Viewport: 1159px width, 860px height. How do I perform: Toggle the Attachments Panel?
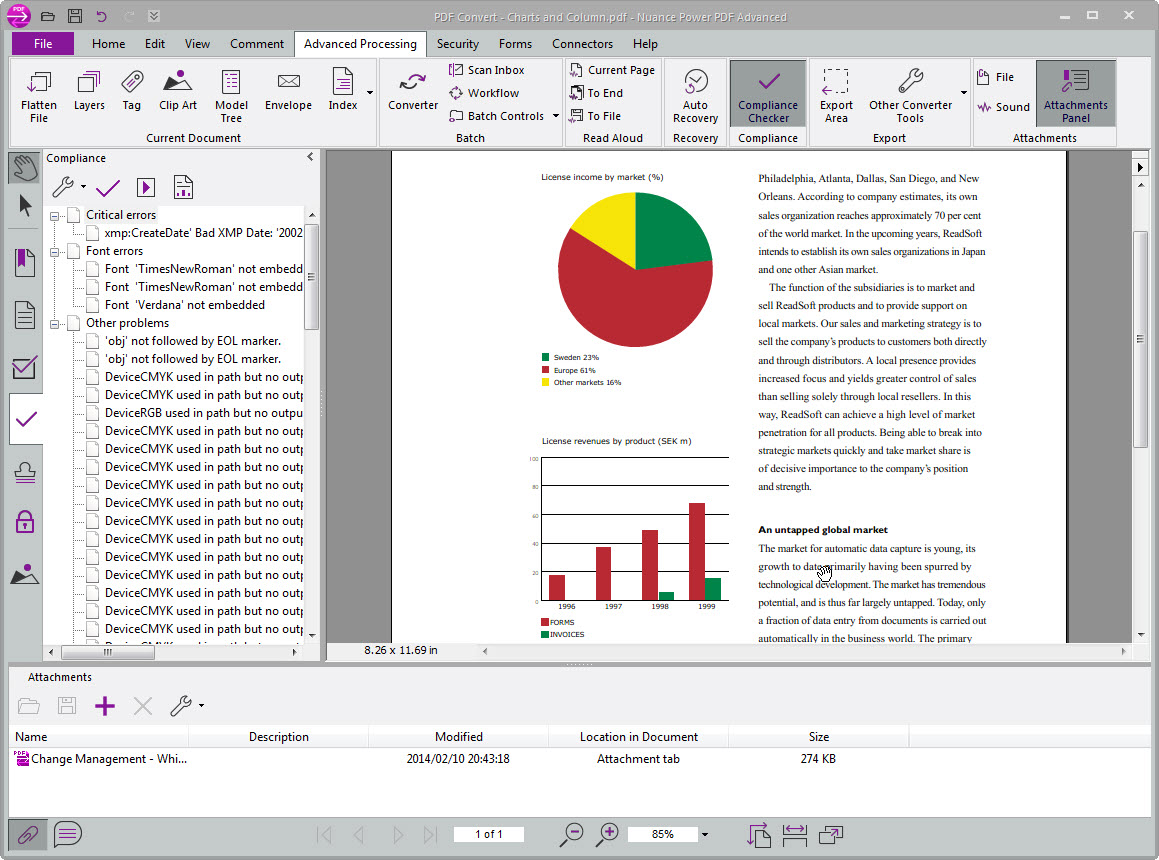click(1075, 93)
